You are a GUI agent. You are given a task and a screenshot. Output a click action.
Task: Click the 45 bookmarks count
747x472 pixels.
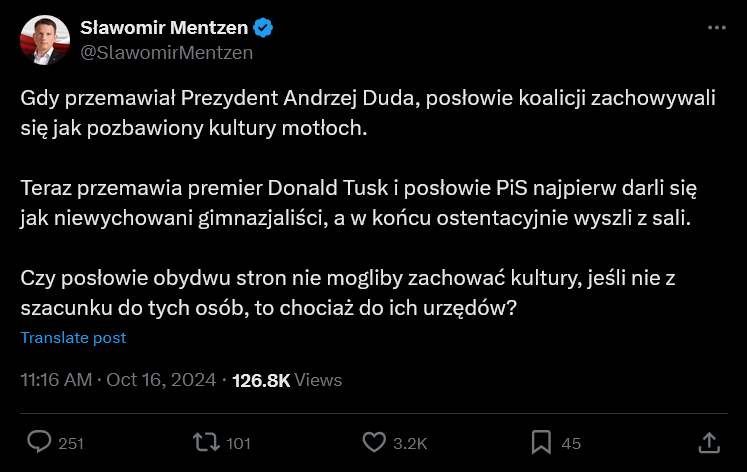coord(572,443)
